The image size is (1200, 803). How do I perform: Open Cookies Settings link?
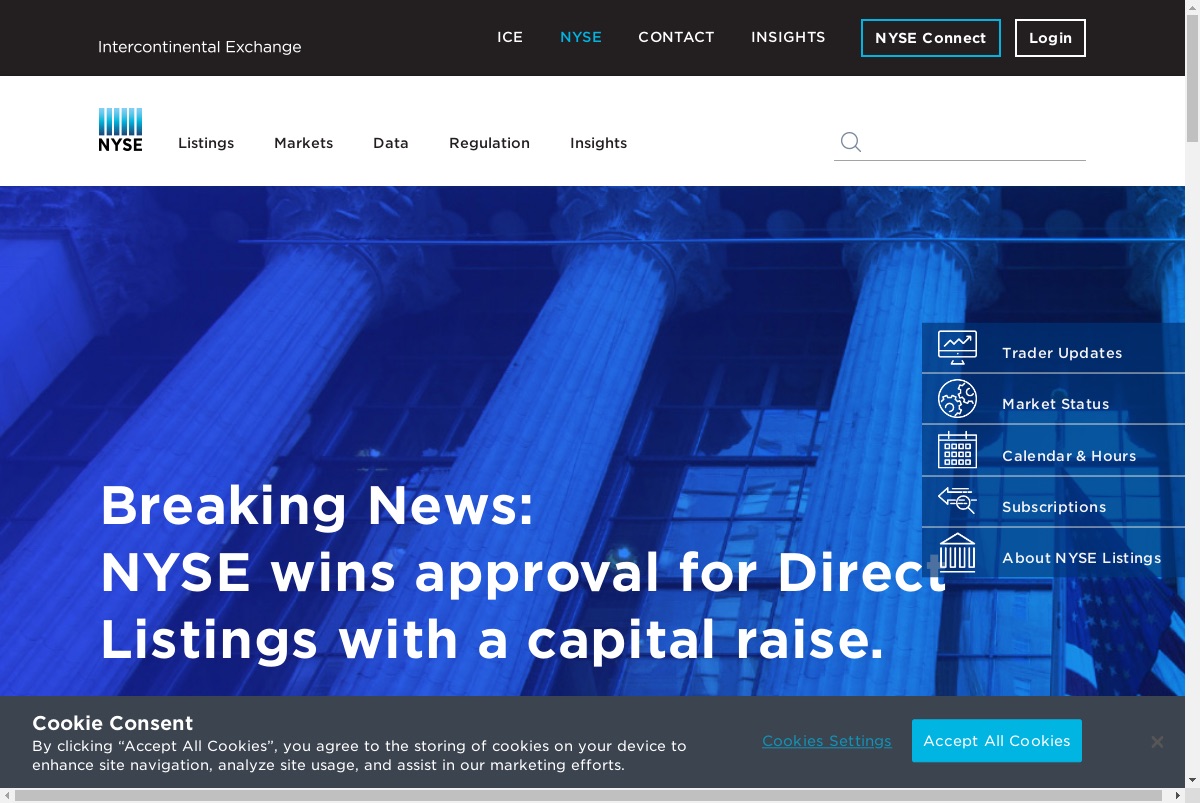coord(827,741)
